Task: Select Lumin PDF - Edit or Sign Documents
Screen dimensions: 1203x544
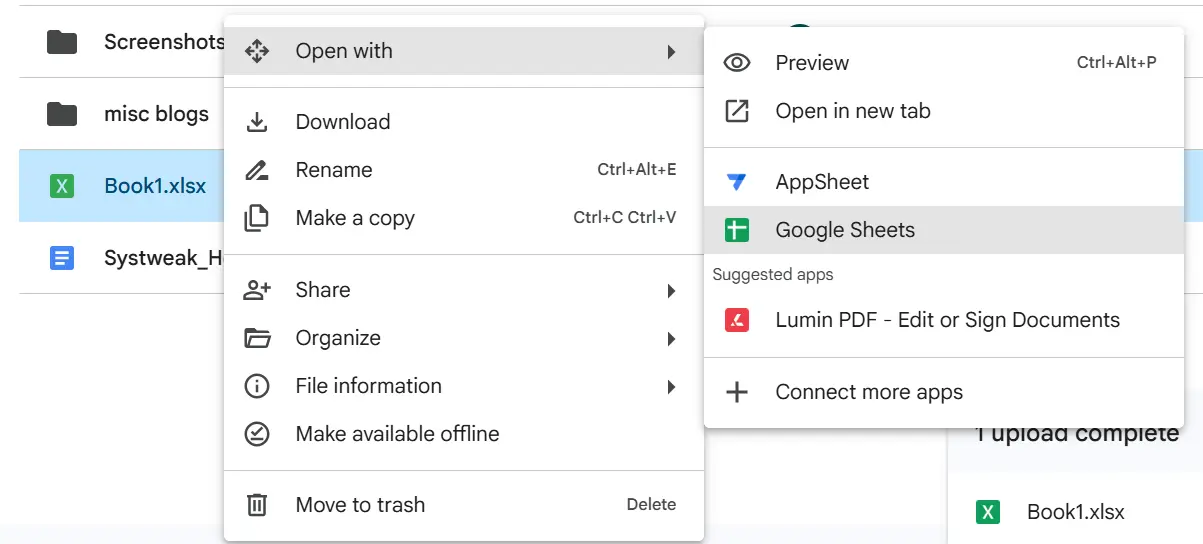Action: pos(947,320)
